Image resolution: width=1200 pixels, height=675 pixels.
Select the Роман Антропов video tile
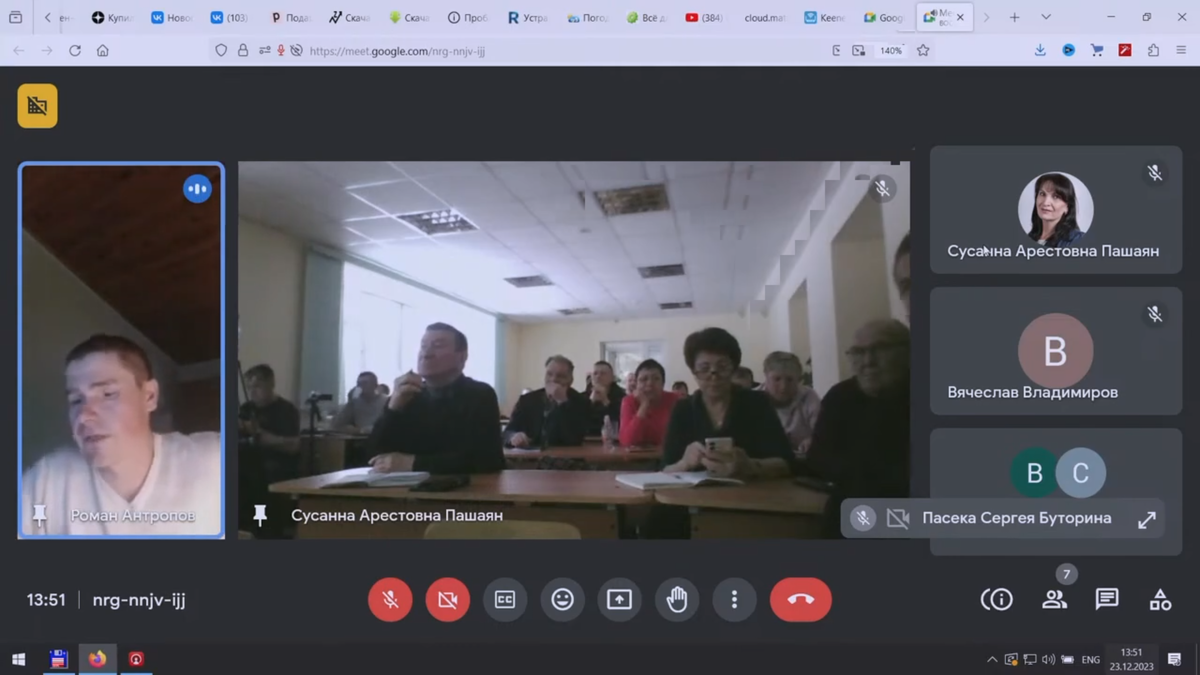pos(121,351)
